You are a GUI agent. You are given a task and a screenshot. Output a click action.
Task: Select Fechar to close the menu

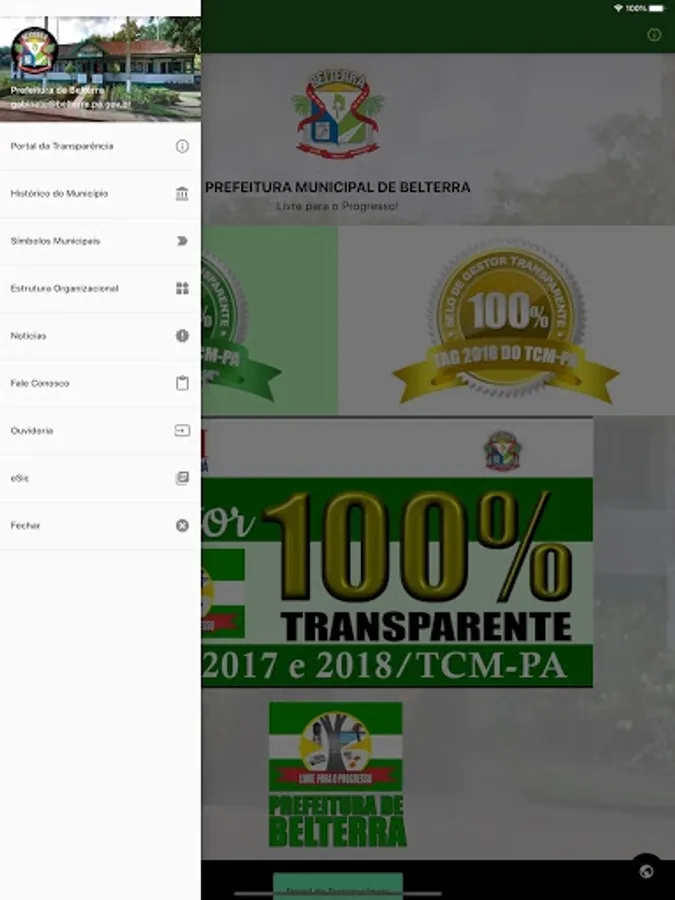tap(100, 526)
